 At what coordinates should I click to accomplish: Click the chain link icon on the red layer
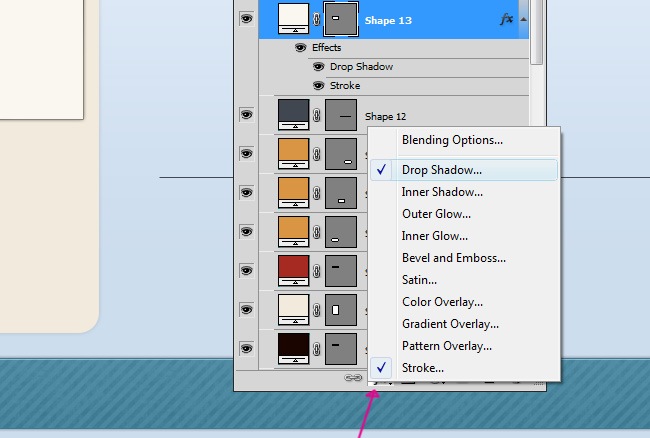[x=317, y=271]
